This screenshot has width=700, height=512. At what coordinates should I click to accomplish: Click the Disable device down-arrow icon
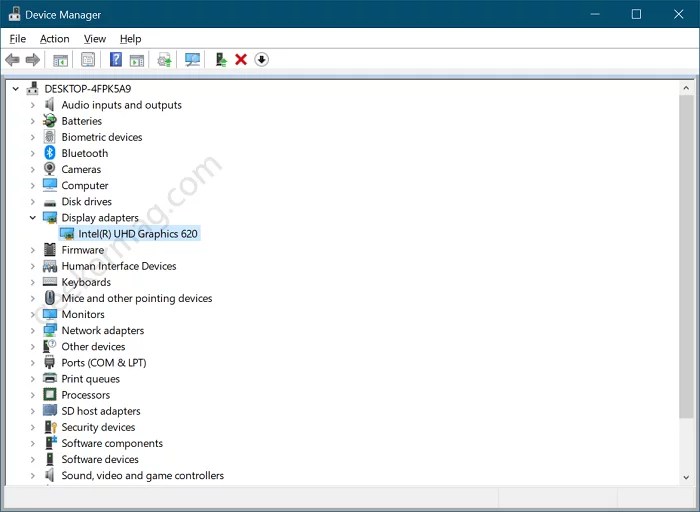click(x=262, y=59)
